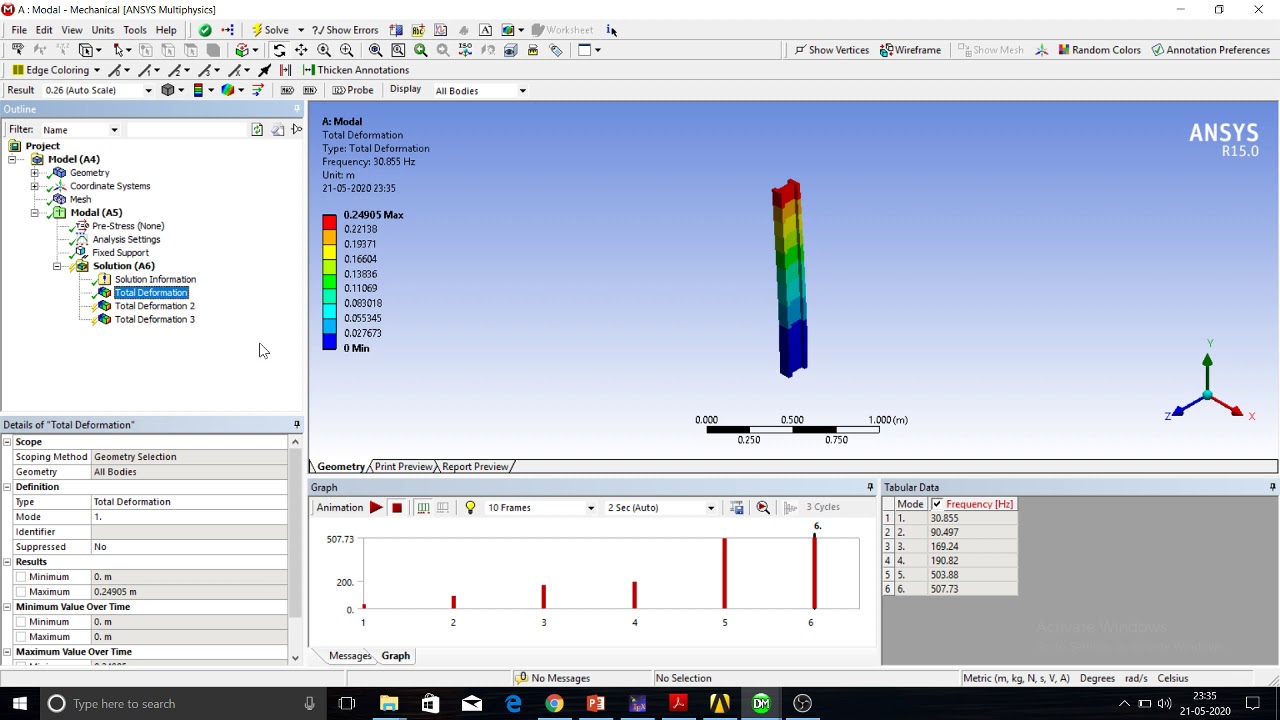The image size is (1280, 720).
Task: Click the contour legend color bands icon
Action: (198, 90)
